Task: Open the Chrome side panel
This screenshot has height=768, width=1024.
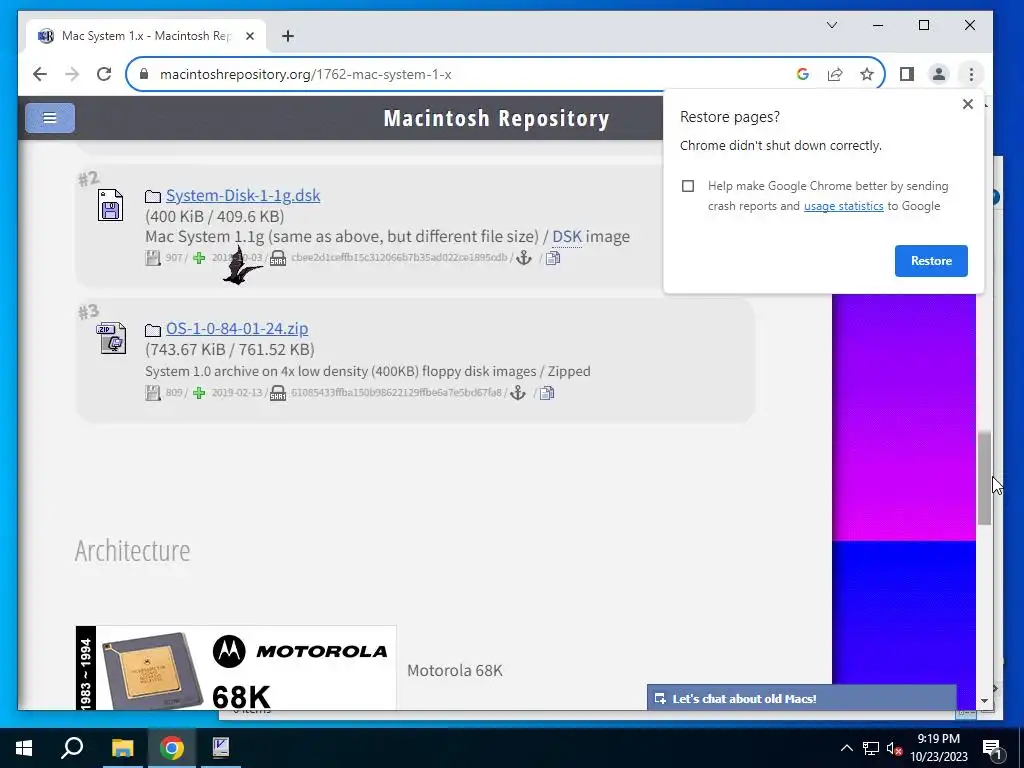Action: 906,74
